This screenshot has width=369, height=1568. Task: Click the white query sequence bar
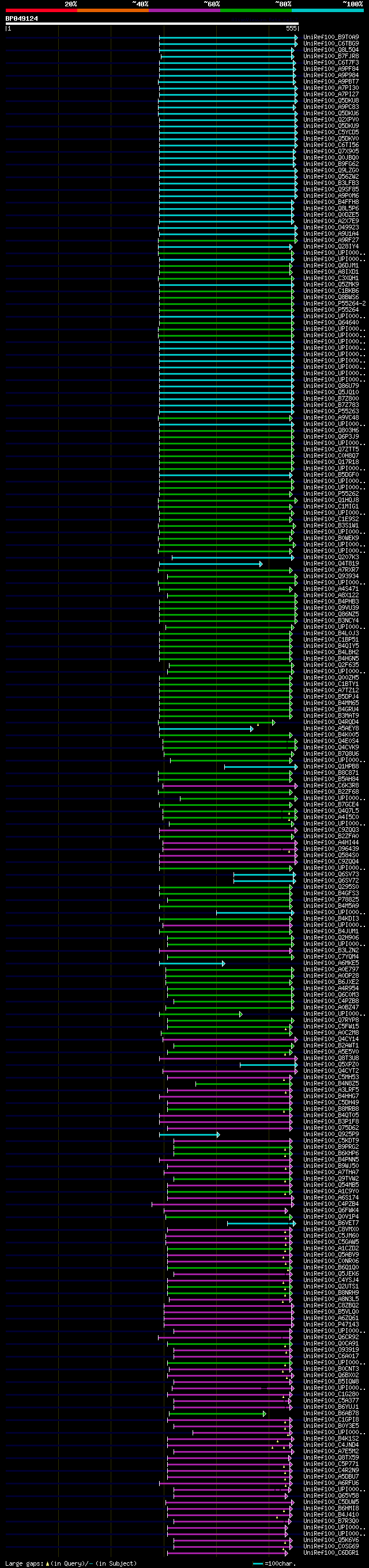coord(152,24)
